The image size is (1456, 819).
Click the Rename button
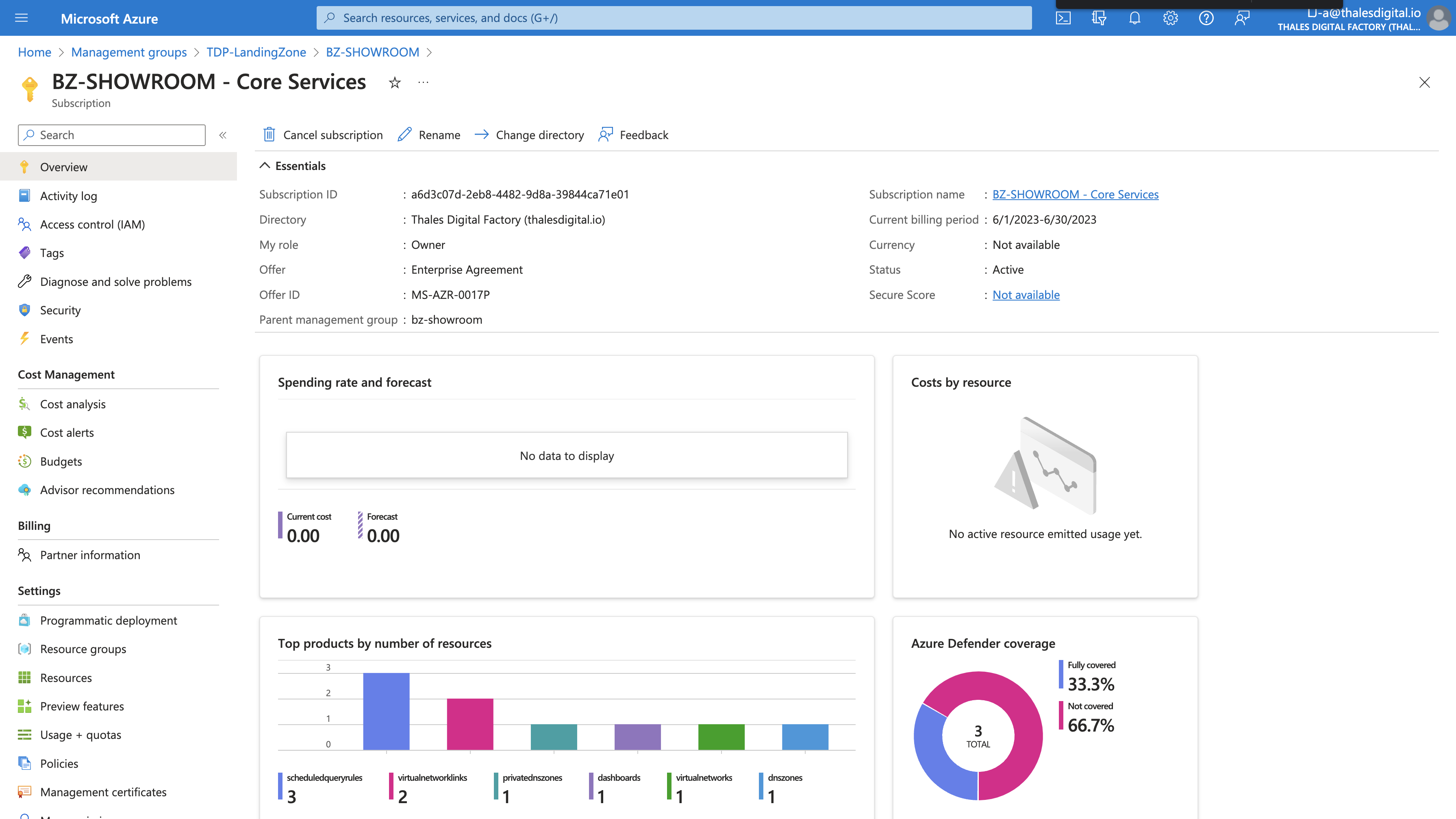coord(429,135)
